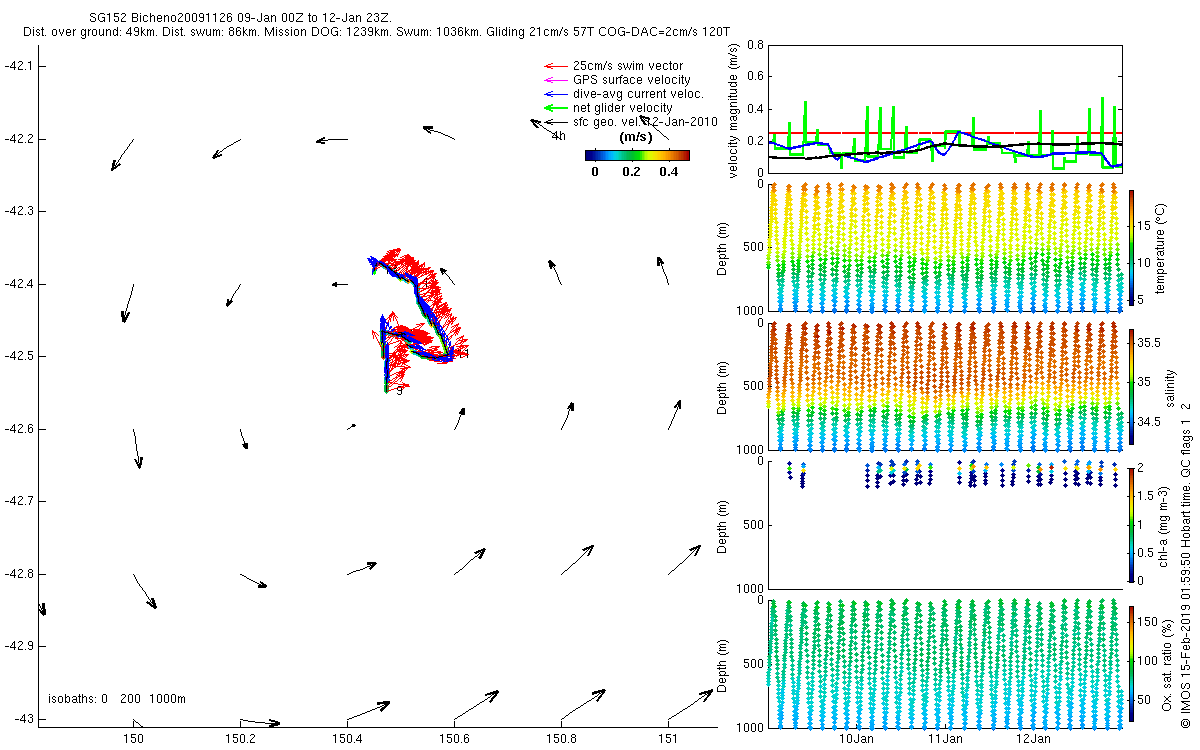The image size is (1200, 750).
Task: Select legend text 'dive-avg current veloc.'
Action: (x=638, y=94)
